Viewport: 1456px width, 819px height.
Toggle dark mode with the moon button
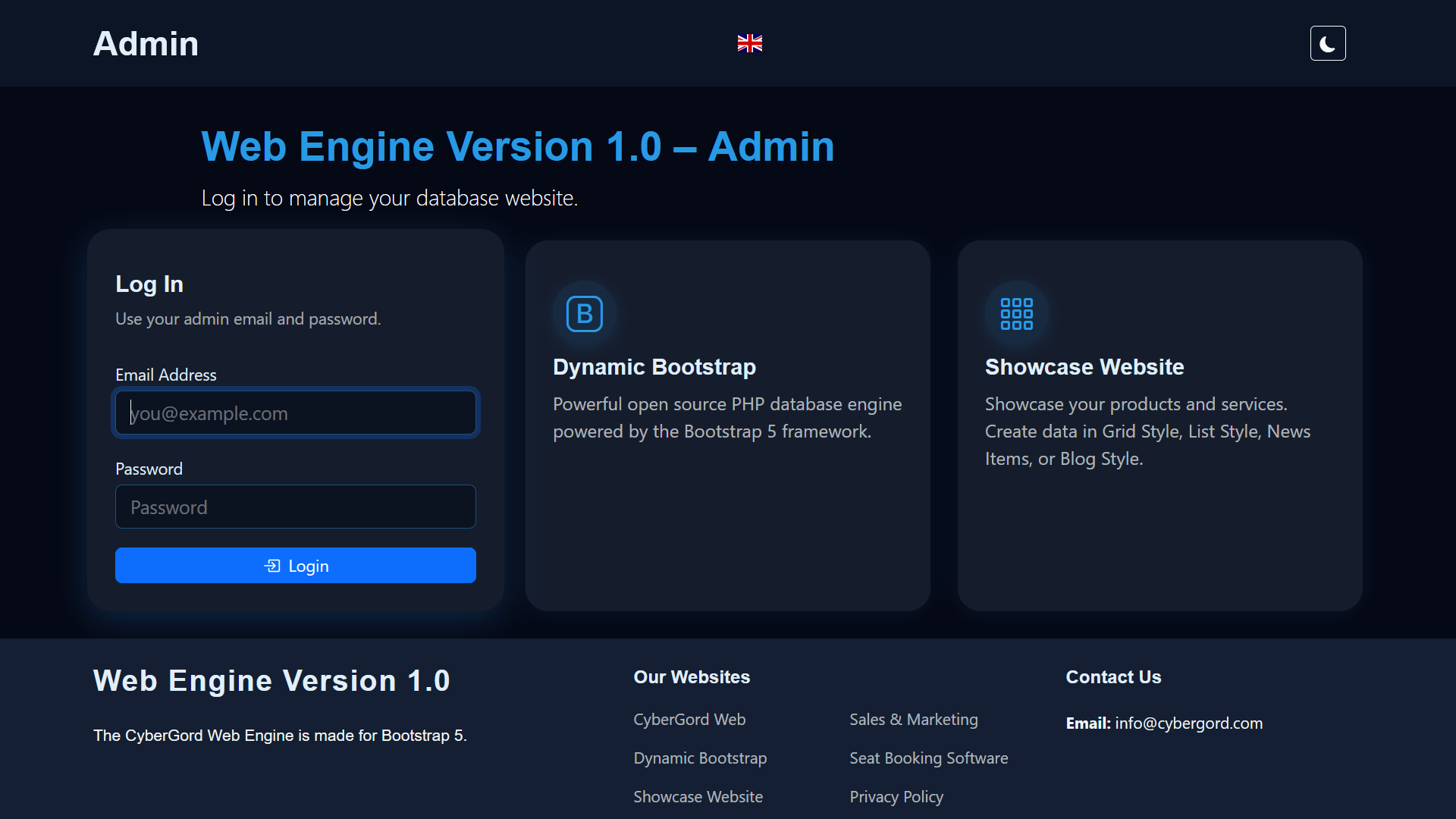pyautogui.click(x=1328, y=43)
